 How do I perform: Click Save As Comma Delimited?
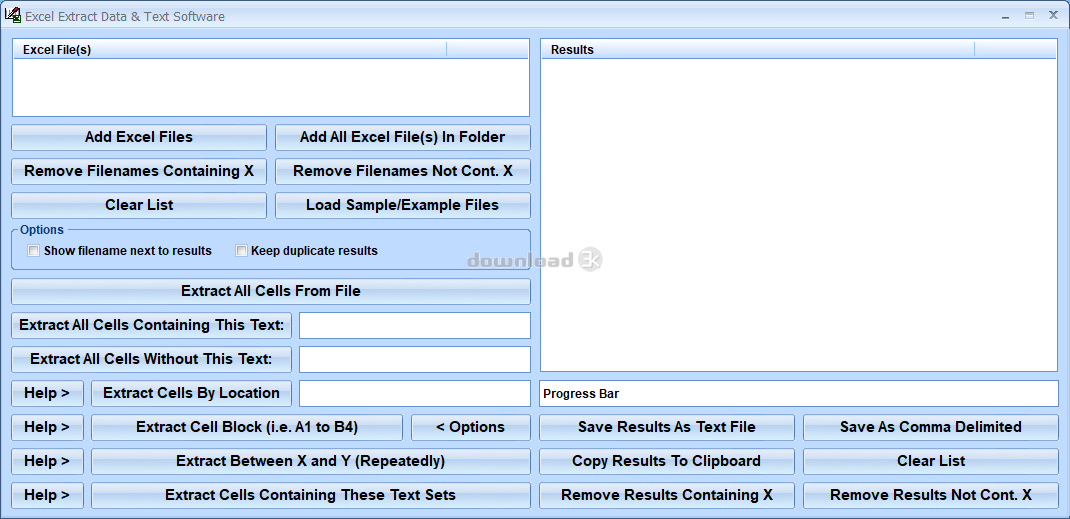tap(931, 428)
